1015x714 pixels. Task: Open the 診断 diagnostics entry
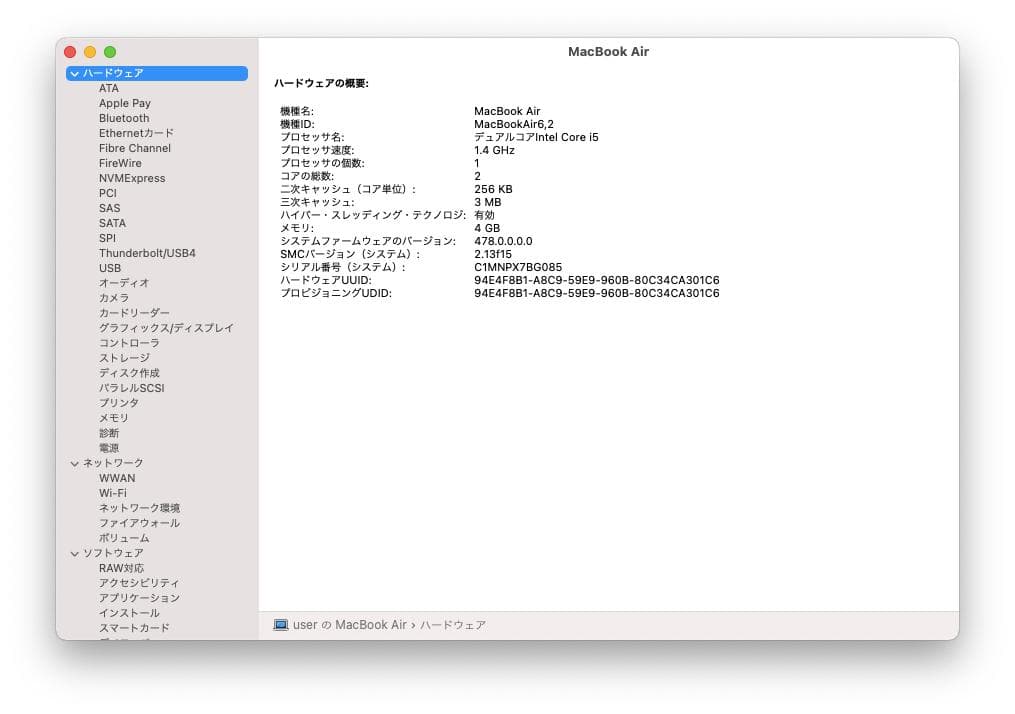[x=106, y=433]
